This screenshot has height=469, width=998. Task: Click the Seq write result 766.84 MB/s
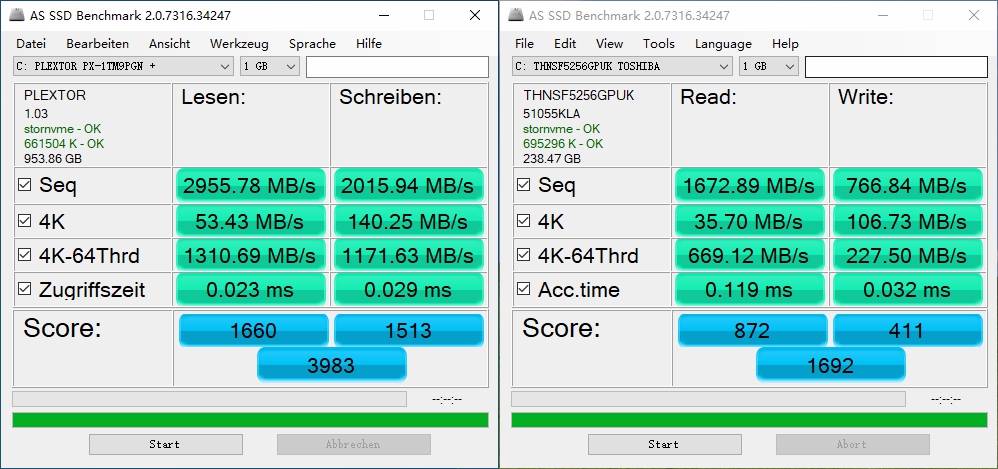tap(907, 186)
